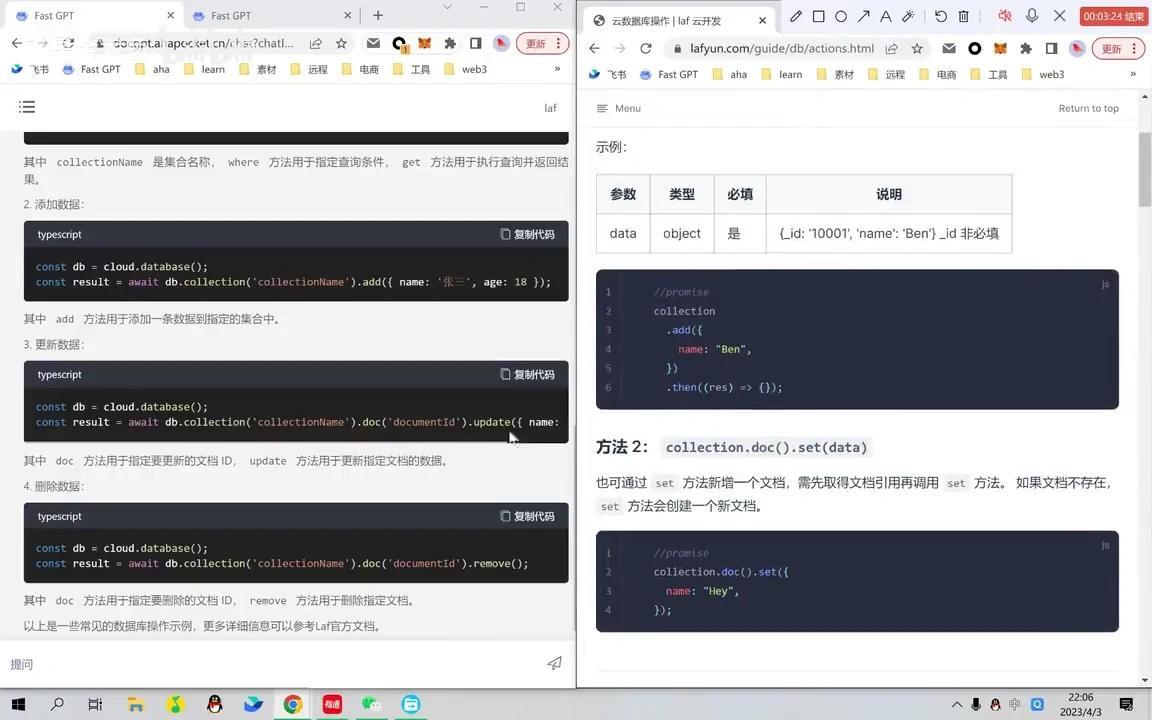Send the question with the paper plane icon
Viewport: 1152px width, 720px height.
(x=554, y=663)
